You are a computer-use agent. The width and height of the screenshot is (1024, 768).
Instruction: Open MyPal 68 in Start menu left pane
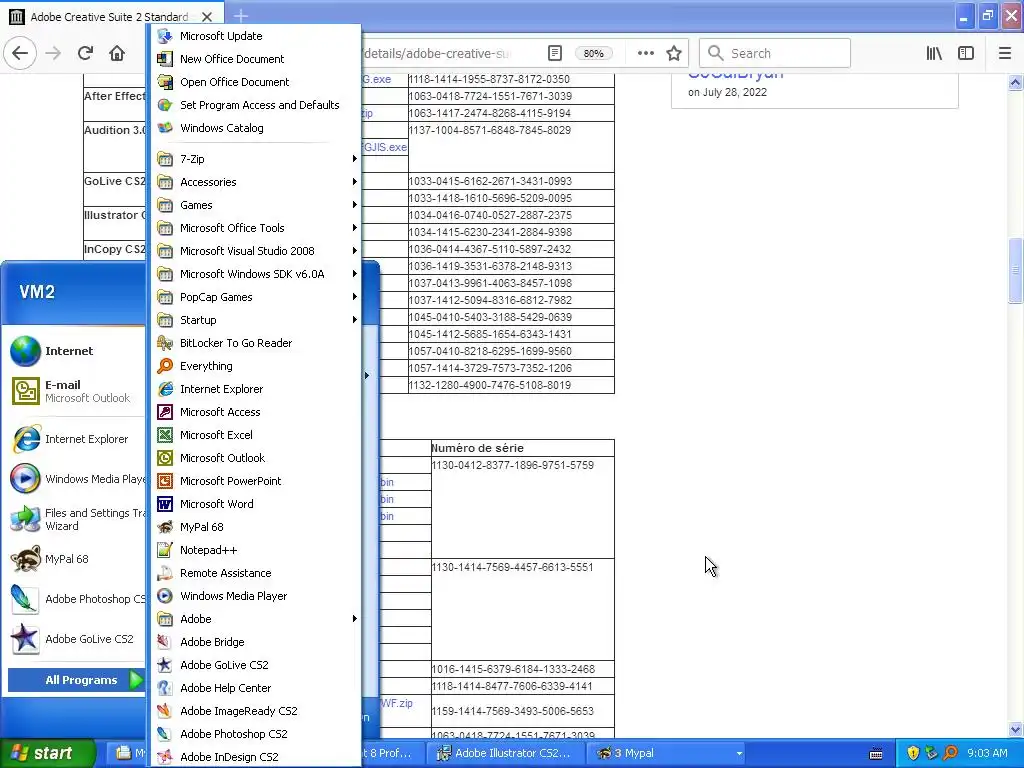coord(75,559)
